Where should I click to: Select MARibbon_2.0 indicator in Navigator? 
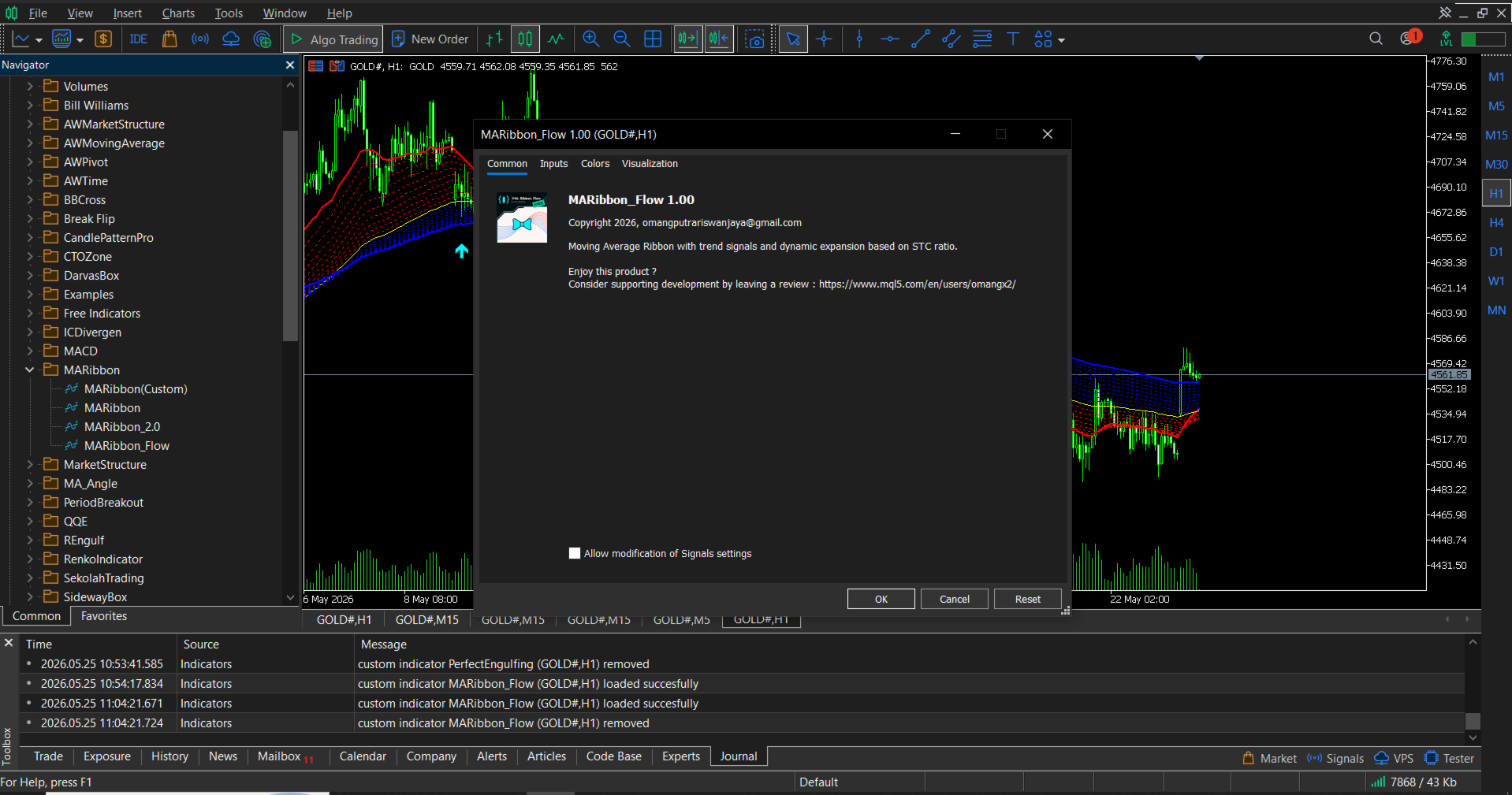122,426
